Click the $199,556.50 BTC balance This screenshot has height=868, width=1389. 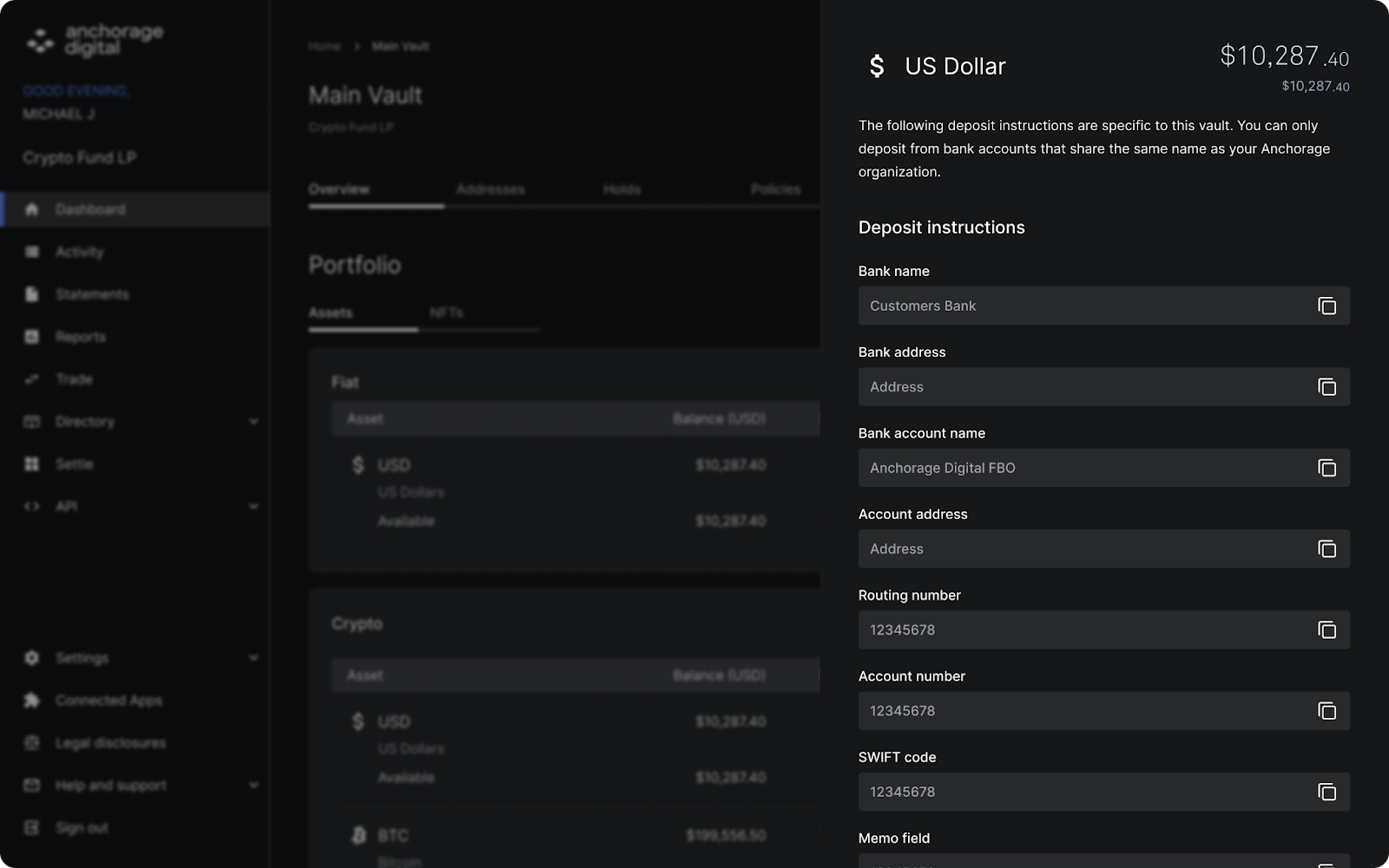pos(726,835)
